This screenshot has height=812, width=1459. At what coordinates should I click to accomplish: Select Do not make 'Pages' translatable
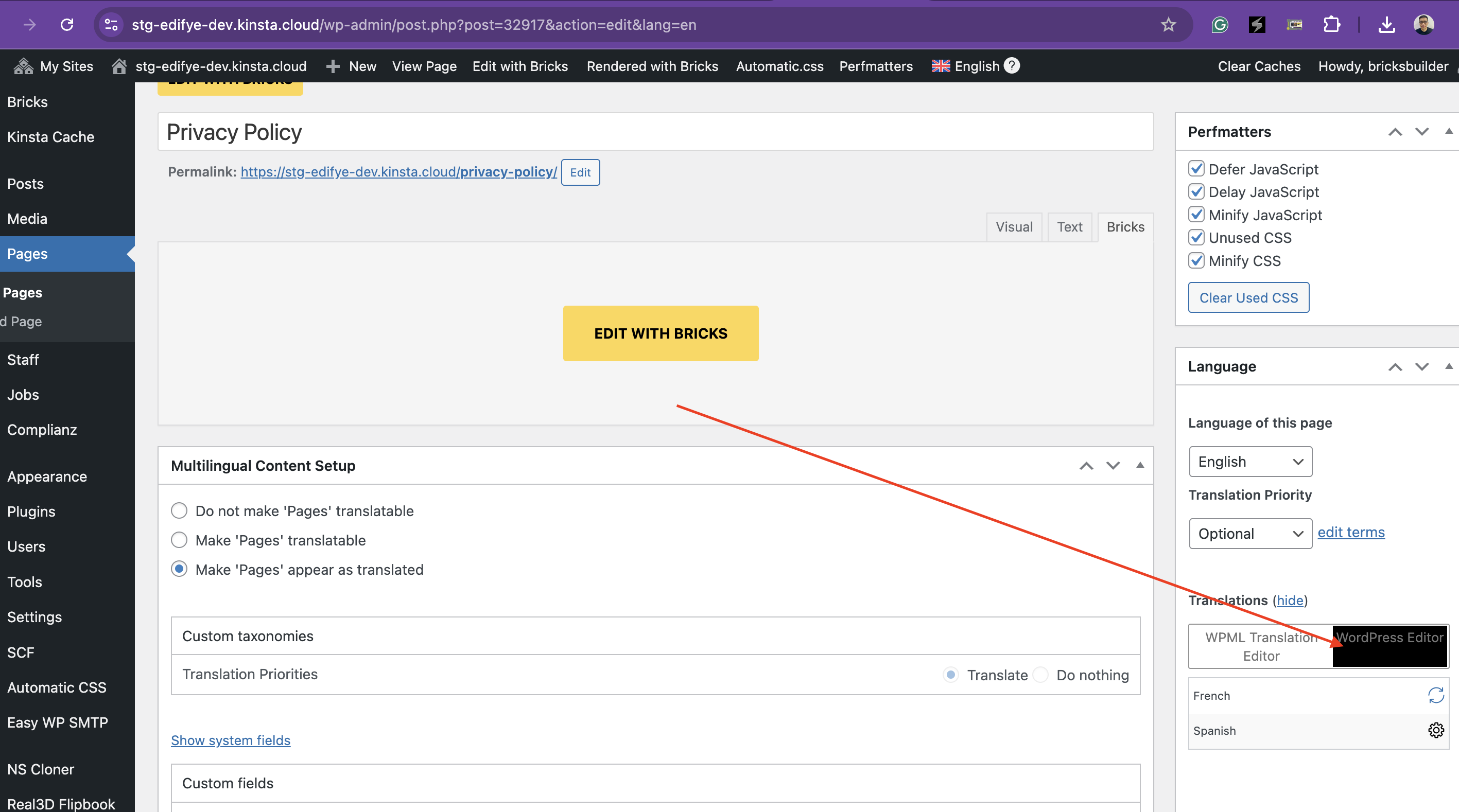click(x=179, y=511)
